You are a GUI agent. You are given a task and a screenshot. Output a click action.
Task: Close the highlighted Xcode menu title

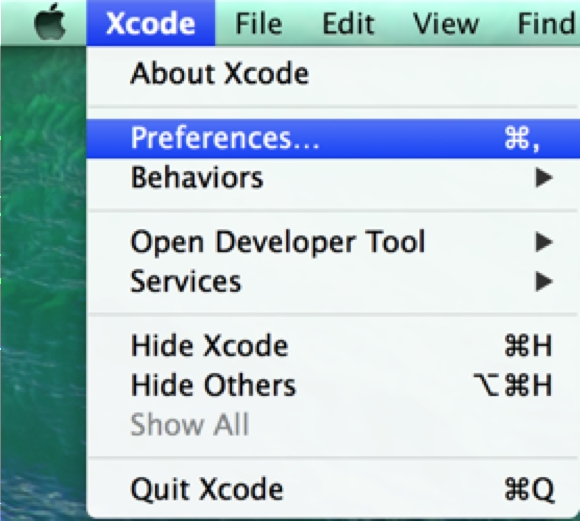pos(151,23)
